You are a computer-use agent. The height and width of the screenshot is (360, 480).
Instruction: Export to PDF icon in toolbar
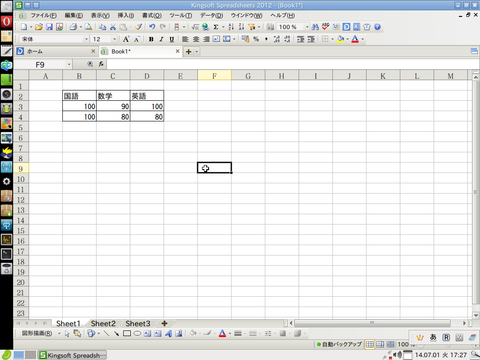(x=59, y=27)
